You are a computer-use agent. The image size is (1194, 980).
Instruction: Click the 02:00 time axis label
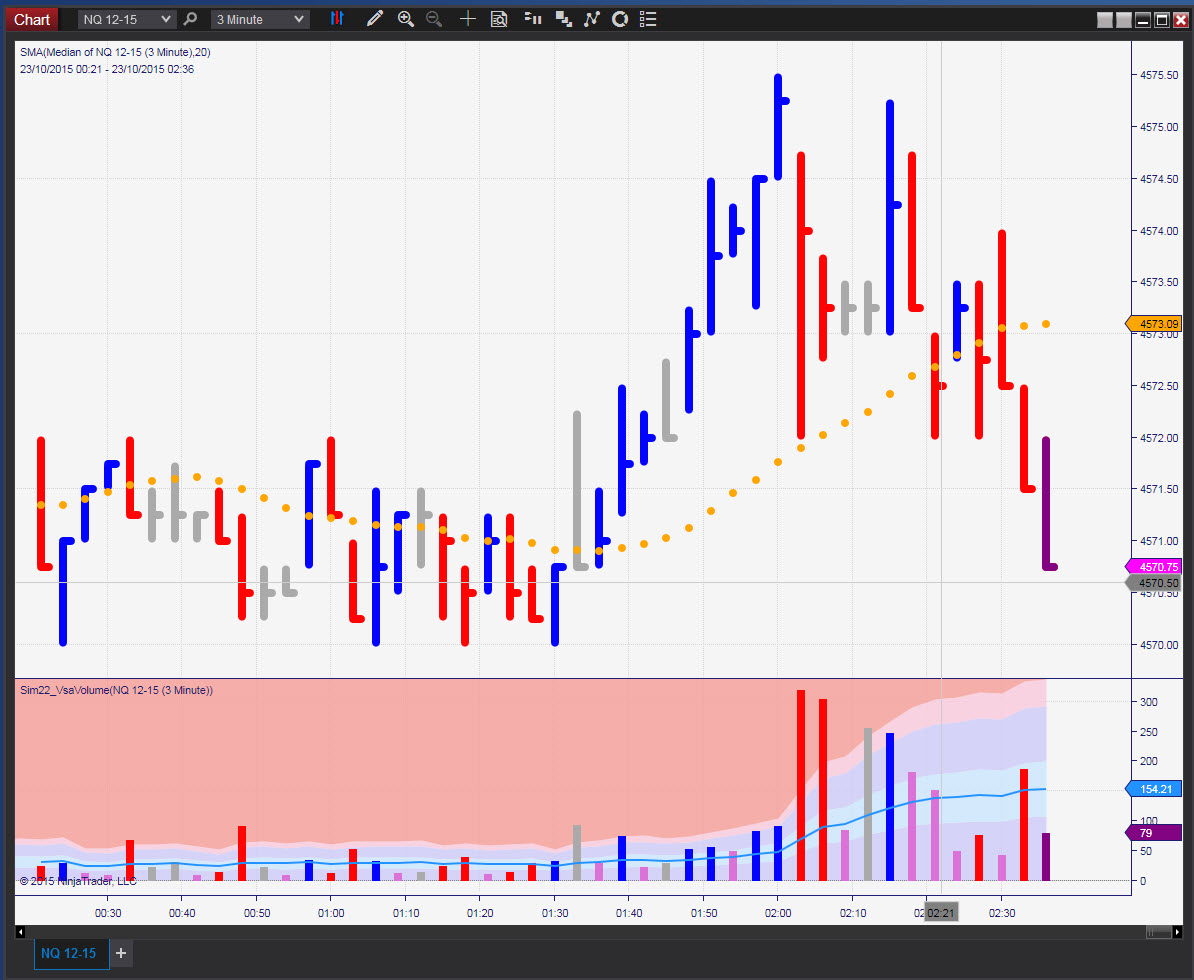778,913
